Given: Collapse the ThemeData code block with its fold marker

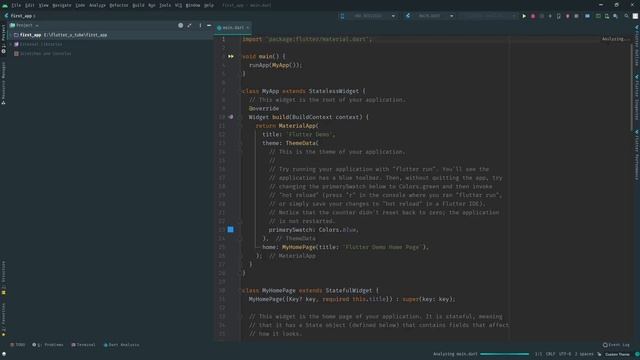Looking at the screenshot, I should click(x=241, y=143).
